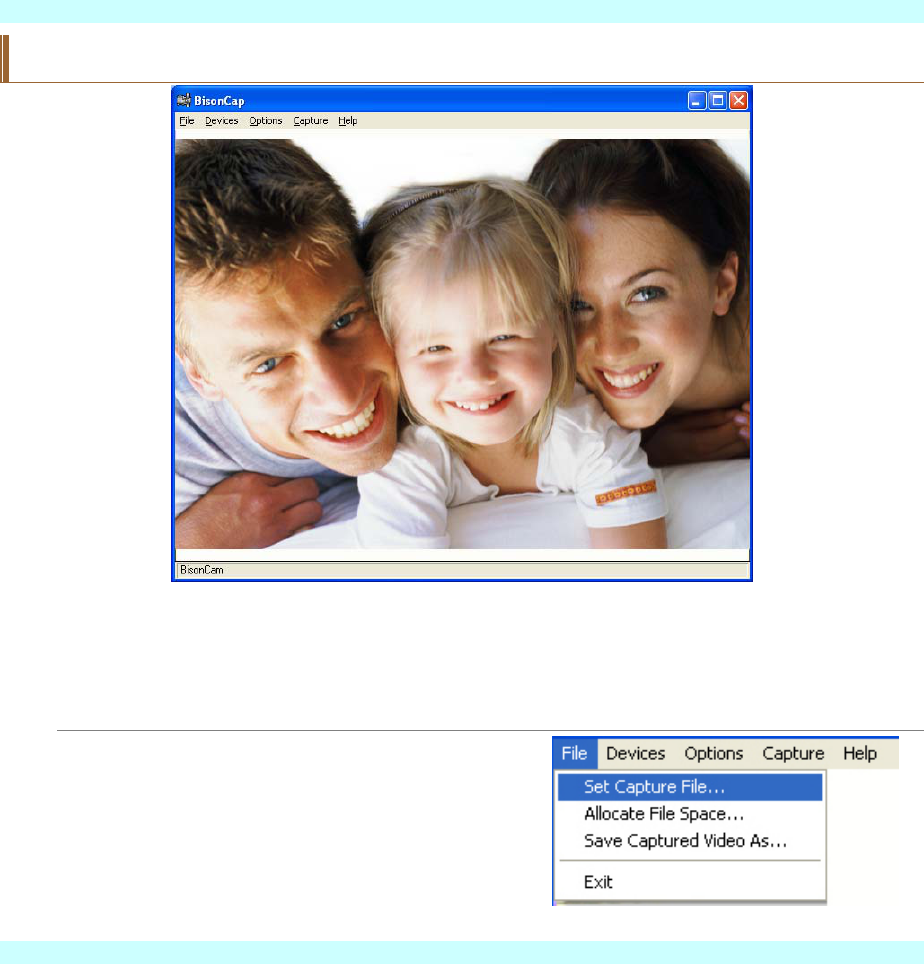This screenshot has height=964, width=924.
Task: Open the File menu in BisonCap window
Action: click(x=187, y=121)
